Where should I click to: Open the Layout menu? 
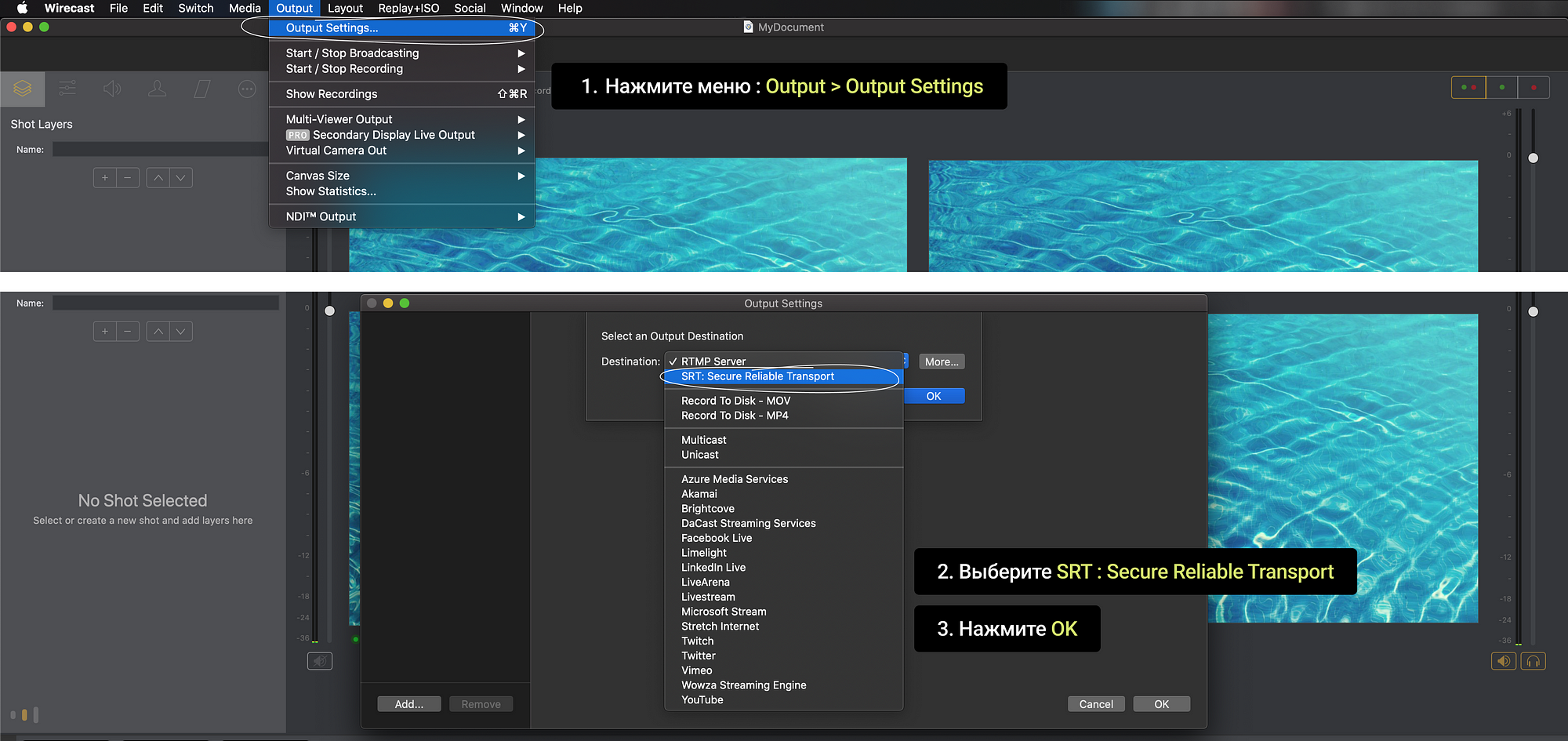[345, 8]
